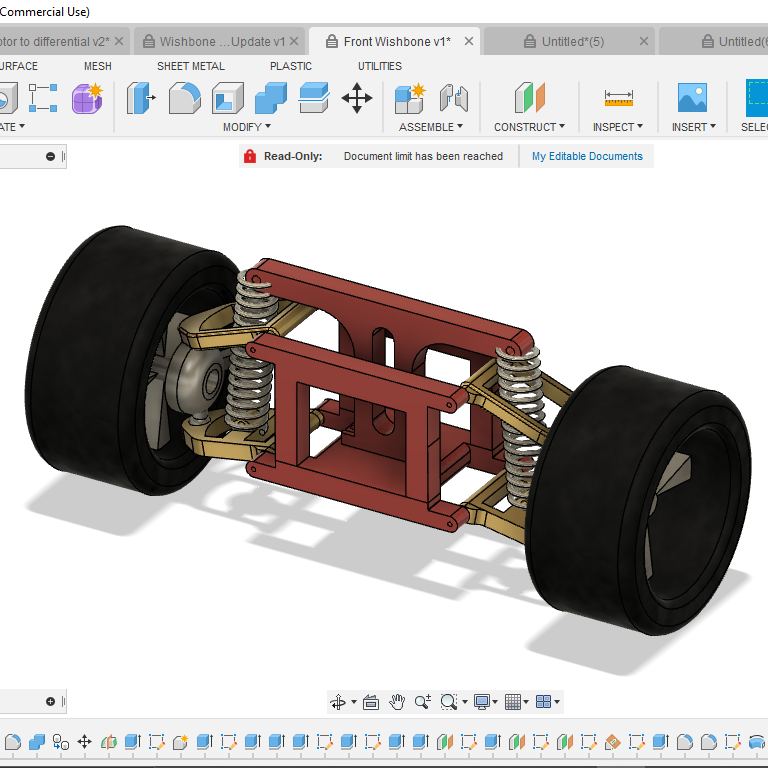The image size is (768, 768).
Task: Select the Rectangular Pattern tool in toolbar
Action: point(43,97)
